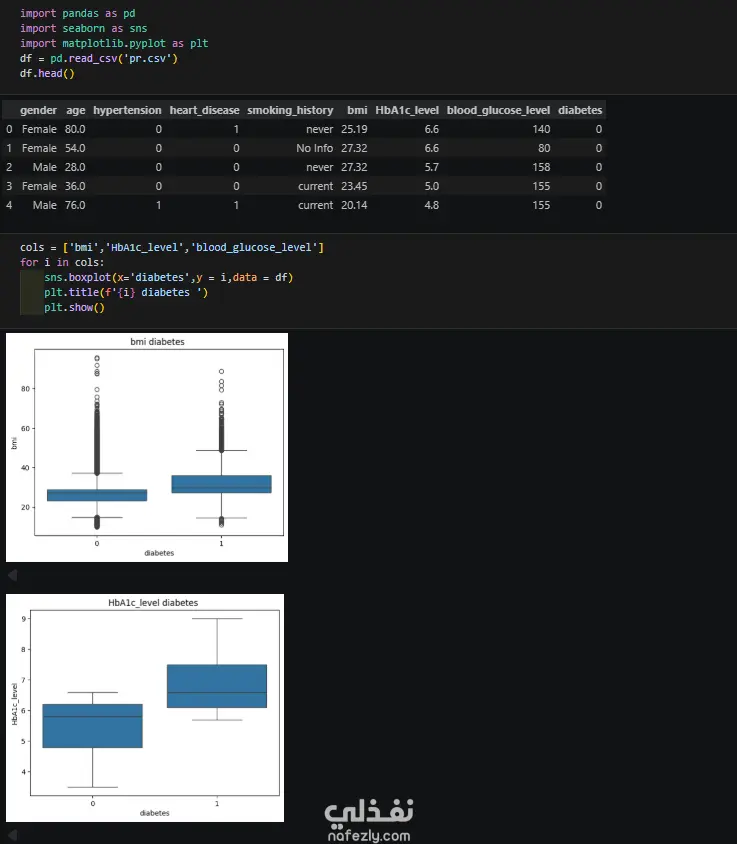Click the arrow icon below the bmi boxplot
737x844 pixels.
(12, 575)
